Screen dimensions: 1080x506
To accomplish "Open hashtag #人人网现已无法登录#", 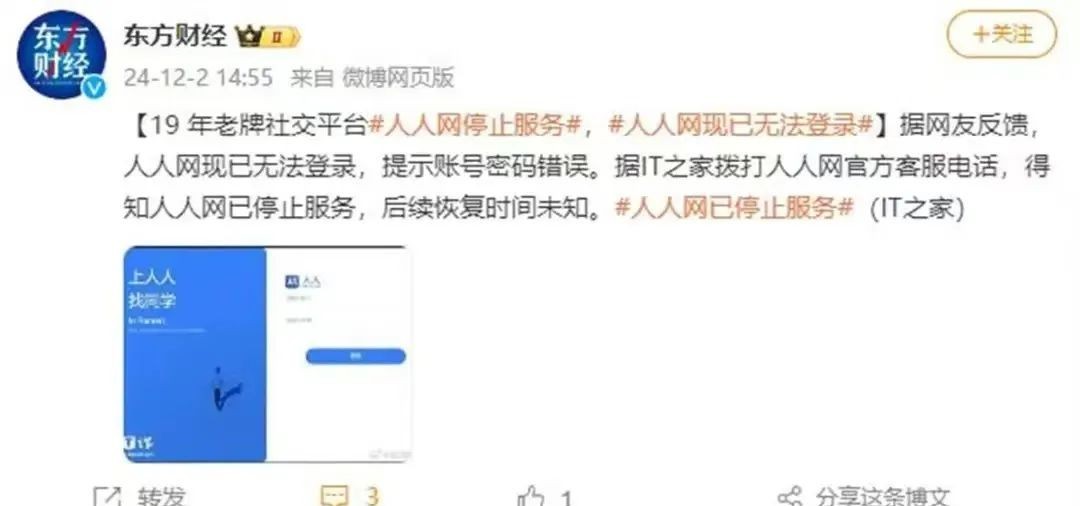I will click(x=741, y=125).
